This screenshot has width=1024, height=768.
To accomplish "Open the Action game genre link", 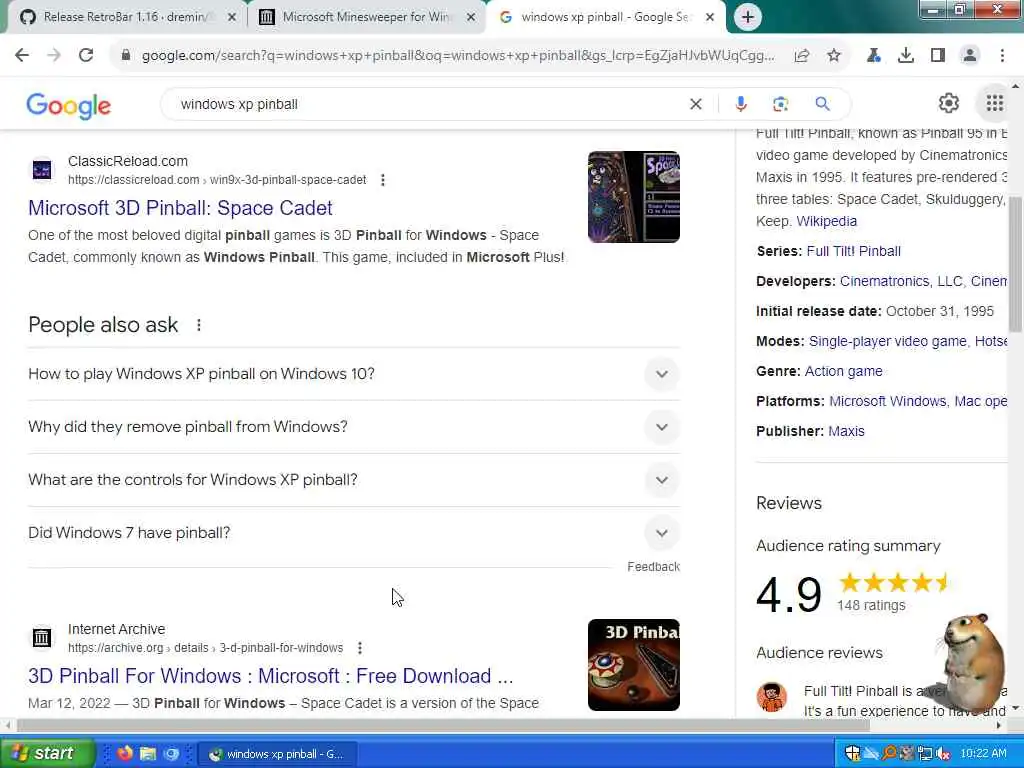I will click(x=843, y=371).
